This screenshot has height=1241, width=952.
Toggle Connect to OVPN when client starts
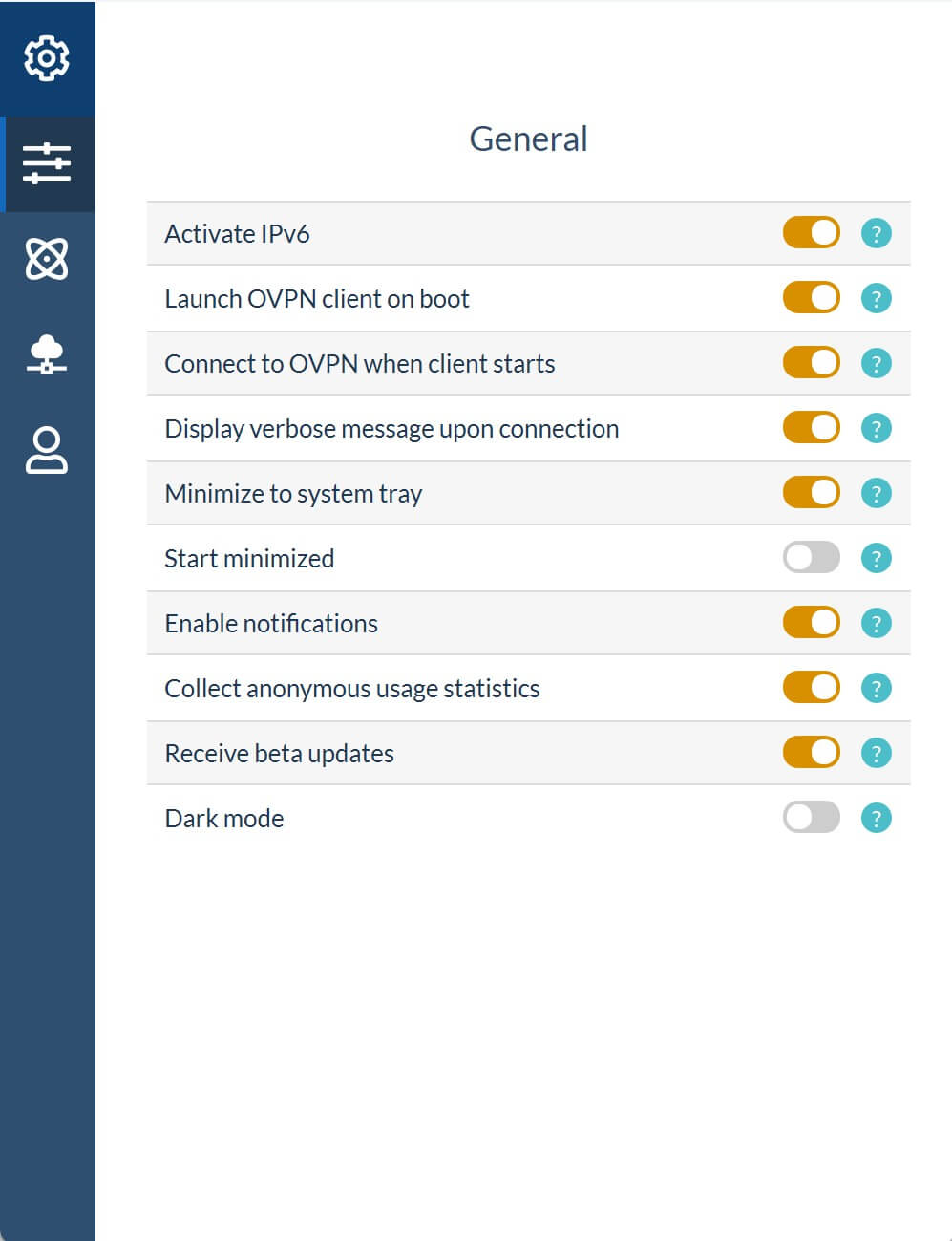point(812,362)
